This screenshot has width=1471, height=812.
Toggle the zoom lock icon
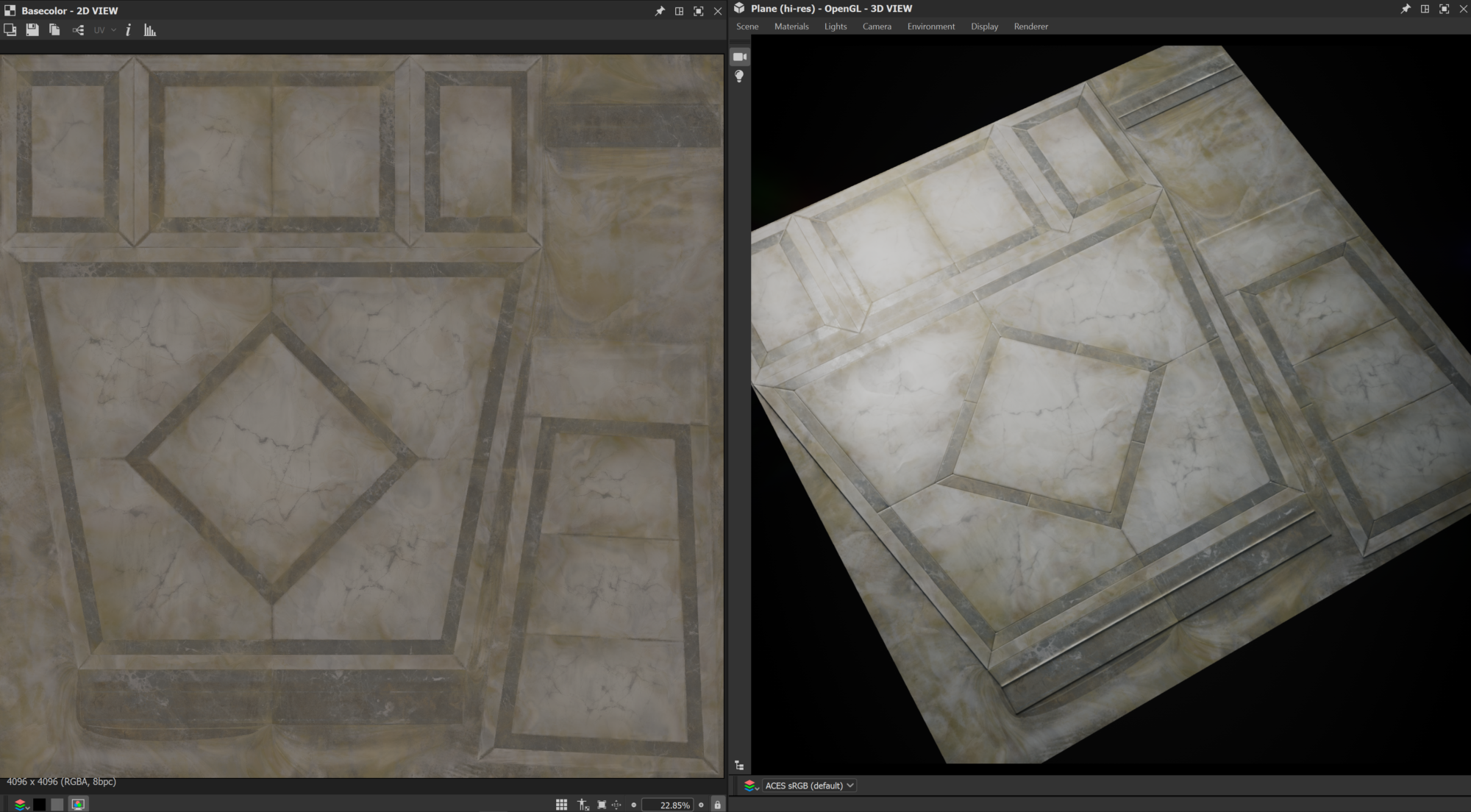[x=718, y=805]
